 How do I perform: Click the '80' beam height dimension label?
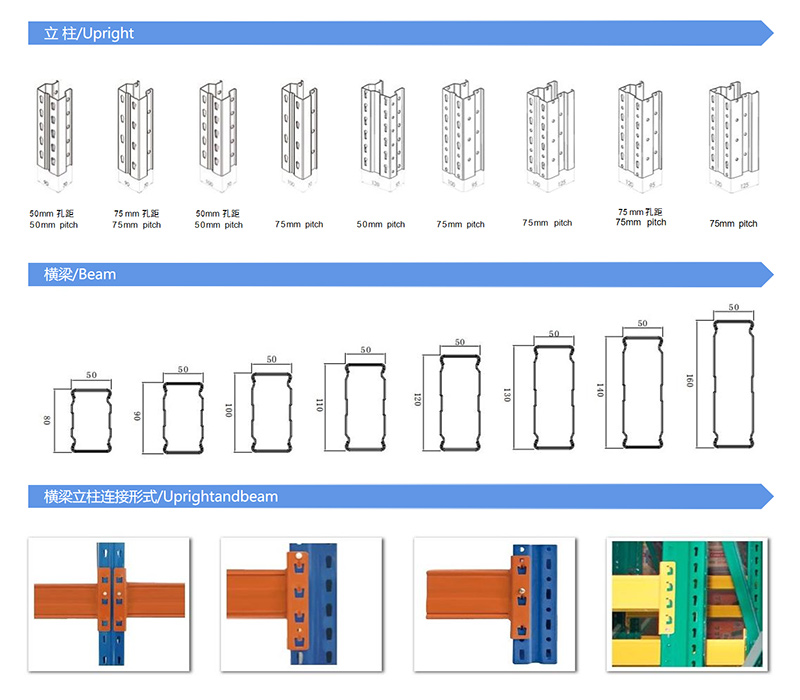tap(47, 420)
